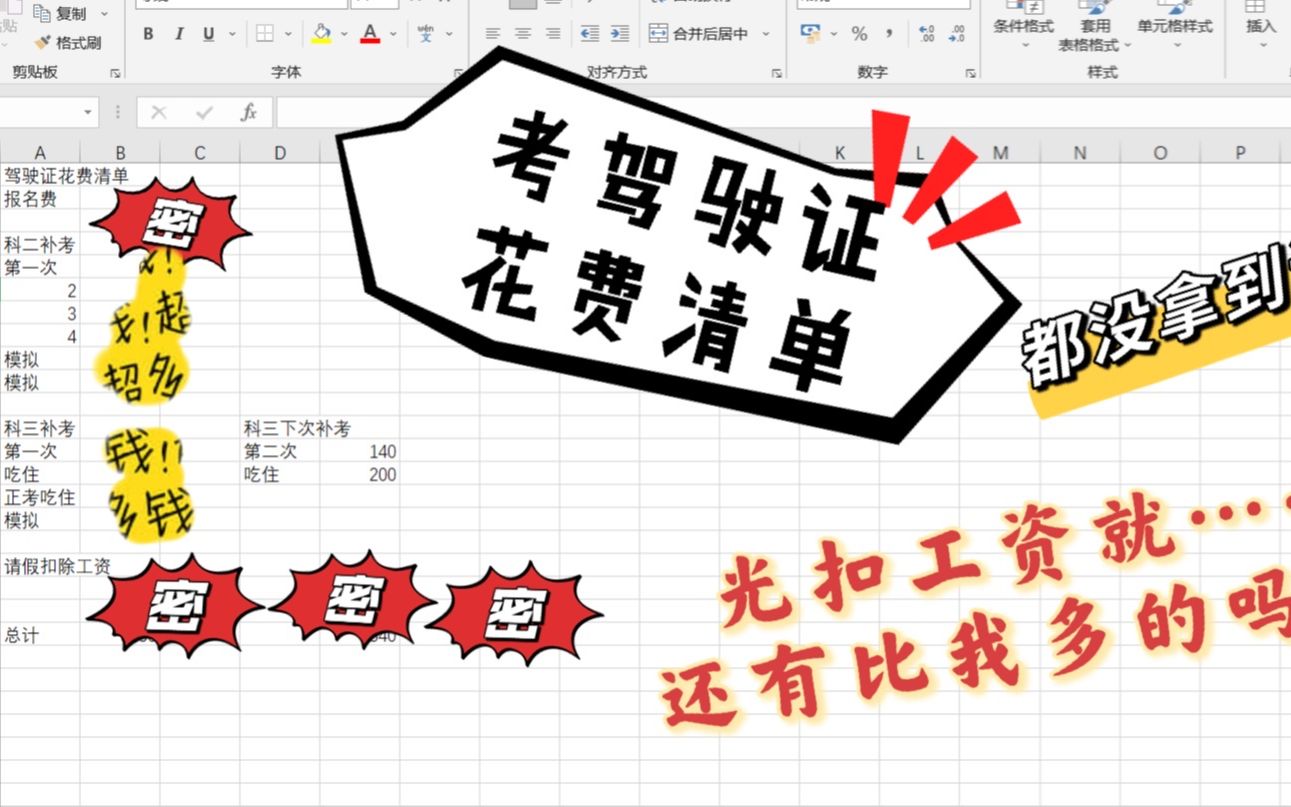Viewport: 1291px width, 807px height.
Task: Apply percent style
Action: coord(859,34)
